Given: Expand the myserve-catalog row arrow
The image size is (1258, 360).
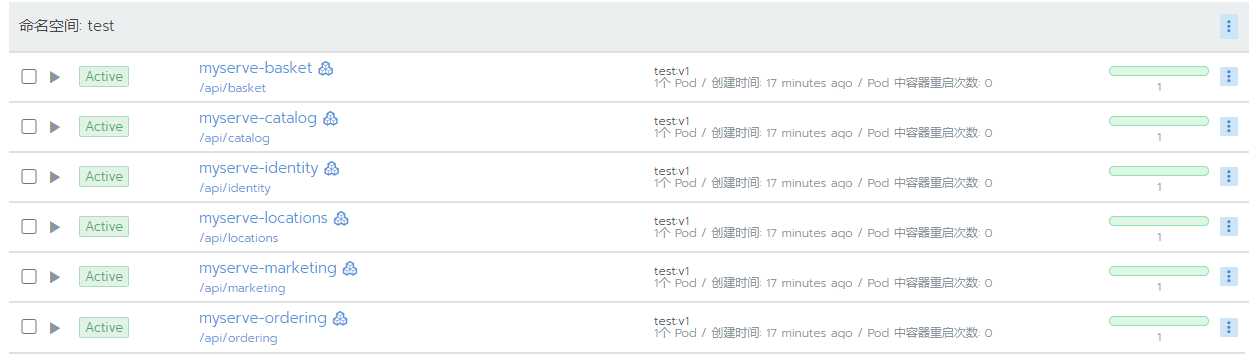Looking at the screenshot, I should point(55,127).
